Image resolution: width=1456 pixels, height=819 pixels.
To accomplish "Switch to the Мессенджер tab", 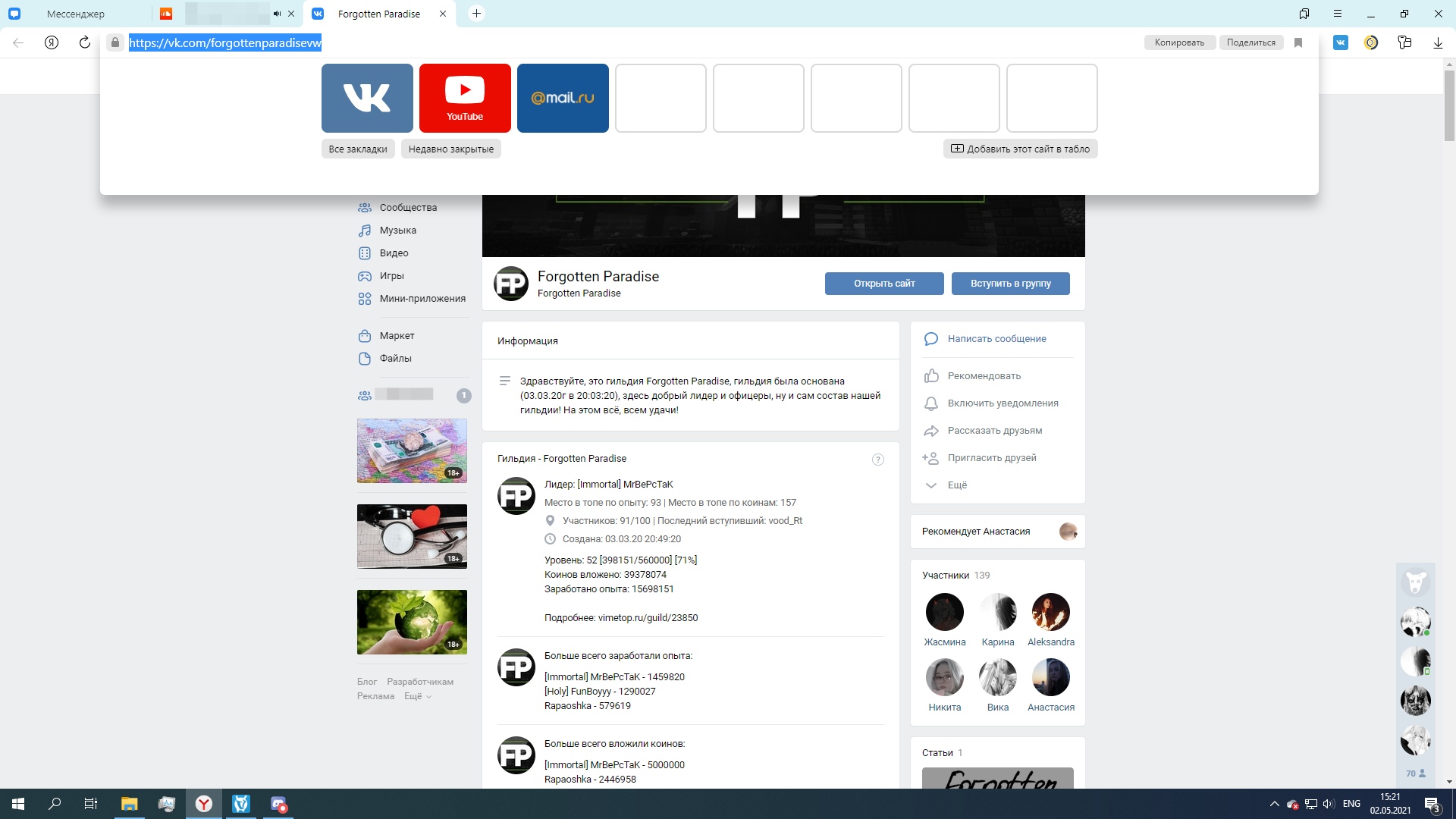I will point(76,14).
